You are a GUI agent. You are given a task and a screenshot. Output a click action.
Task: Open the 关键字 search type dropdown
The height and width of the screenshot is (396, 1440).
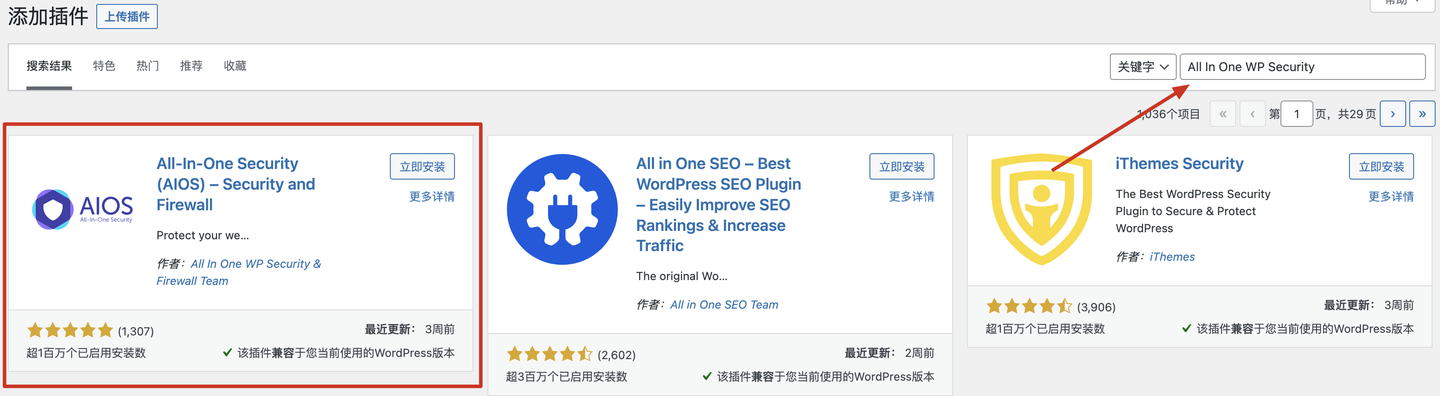(1142, 67)
